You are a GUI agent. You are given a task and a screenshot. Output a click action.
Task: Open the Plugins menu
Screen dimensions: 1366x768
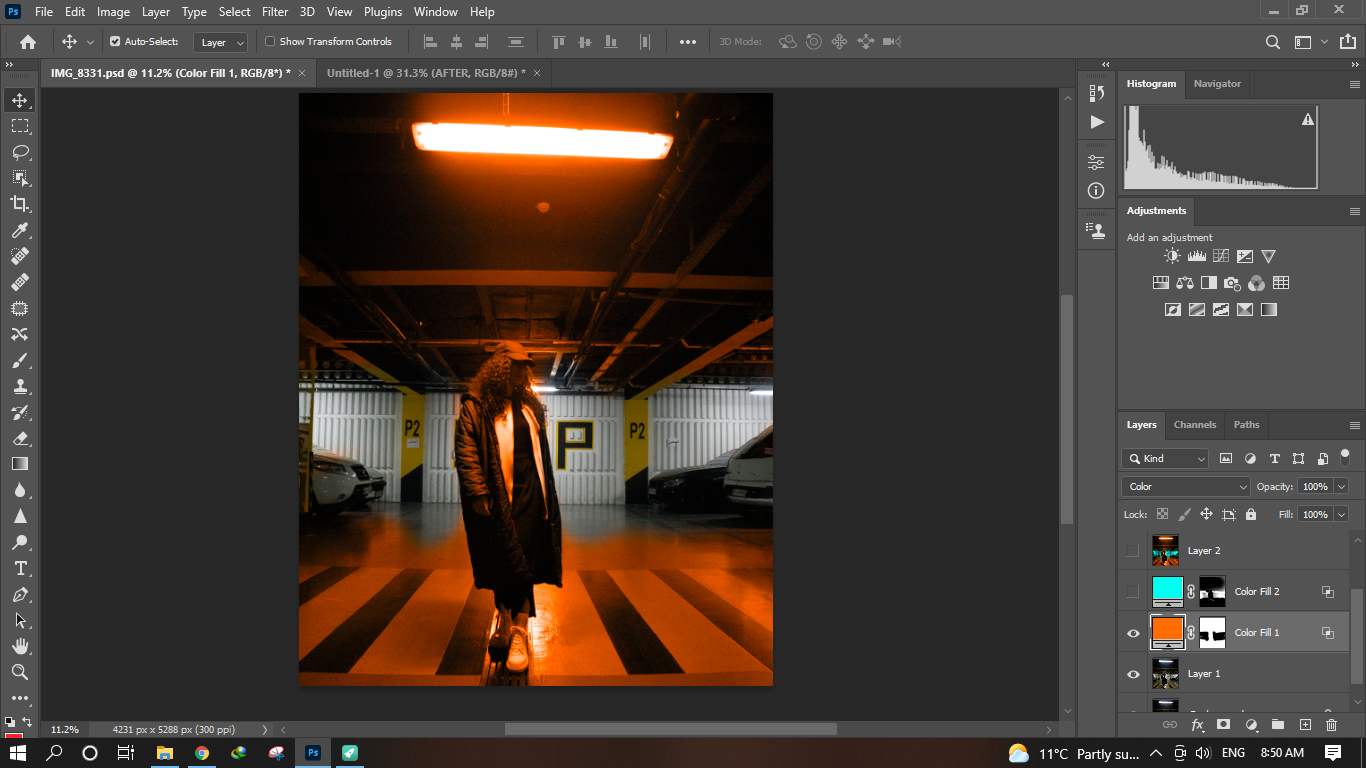[x=383, y=12]
